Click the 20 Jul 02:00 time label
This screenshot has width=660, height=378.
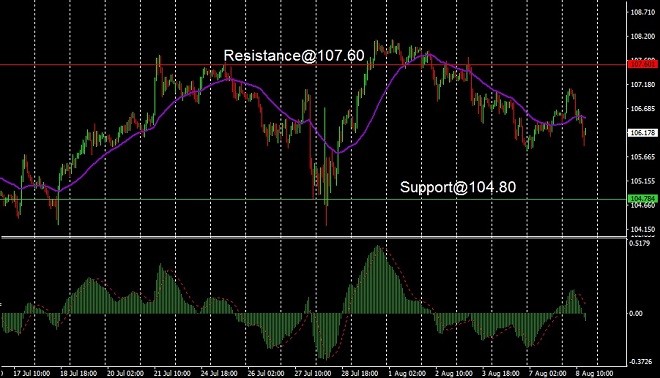[x=125, y=373]
